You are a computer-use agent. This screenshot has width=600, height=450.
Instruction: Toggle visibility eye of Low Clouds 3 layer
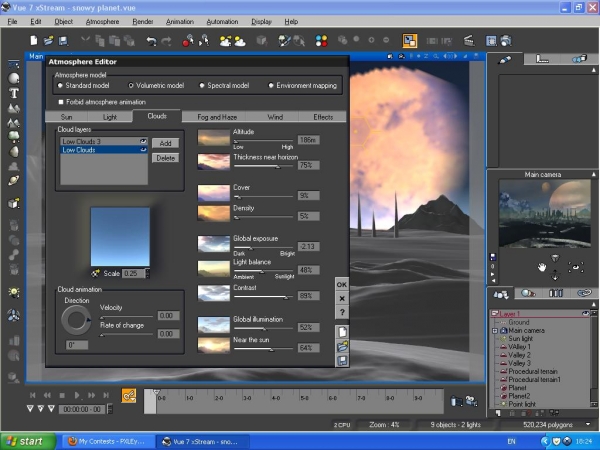[x=143, y=141]
